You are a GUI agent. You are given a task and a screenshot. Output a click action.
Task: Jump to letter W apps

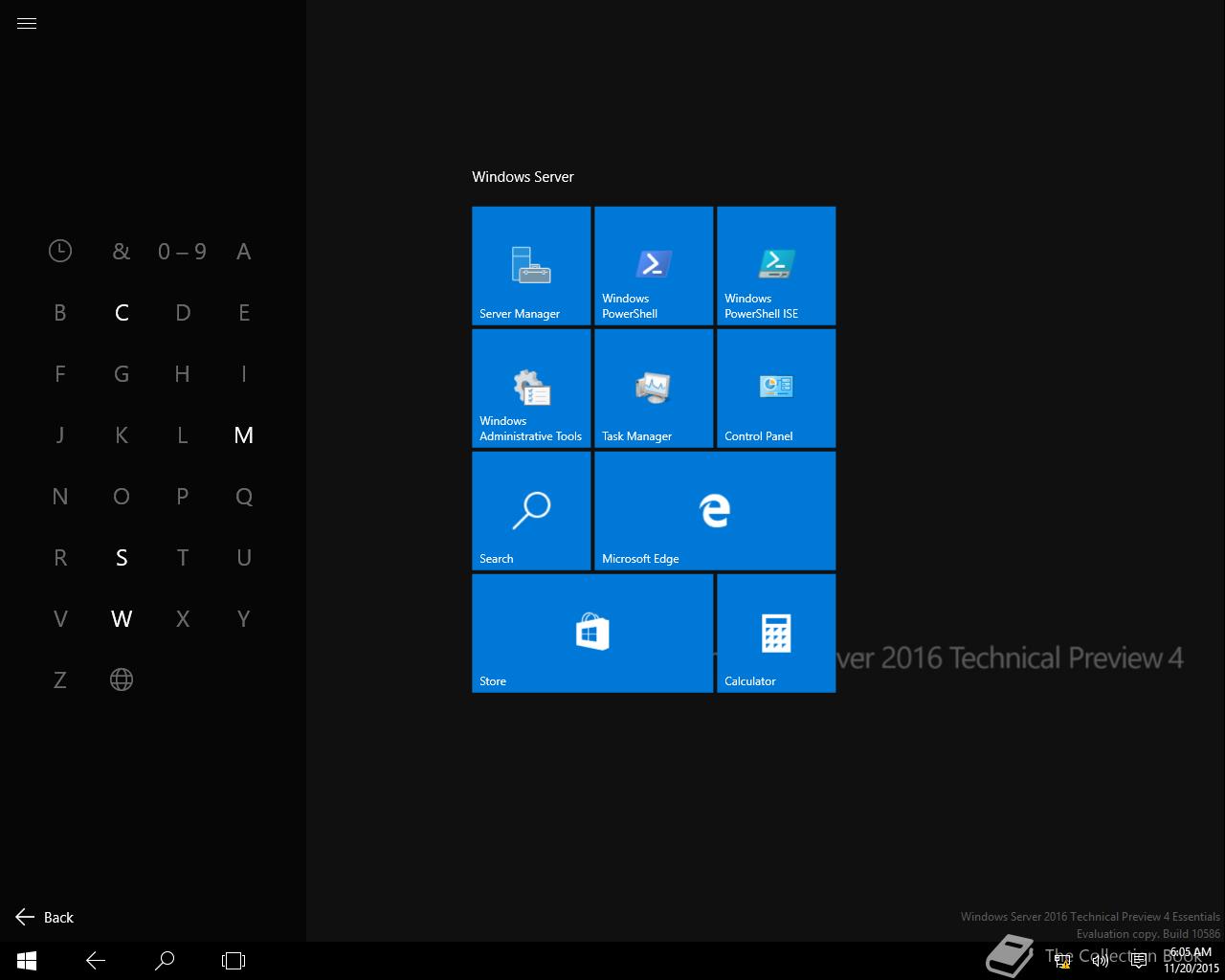(122, 618)
